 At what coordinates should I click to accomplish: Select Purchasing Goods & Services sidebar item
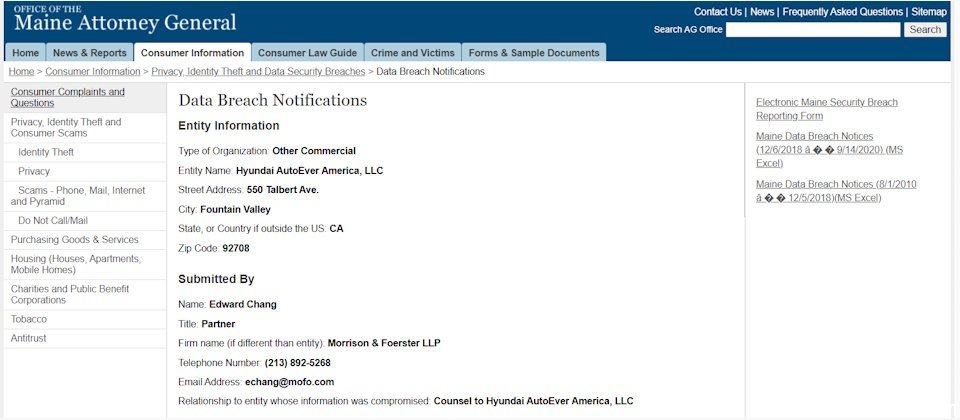coord(75,240)
